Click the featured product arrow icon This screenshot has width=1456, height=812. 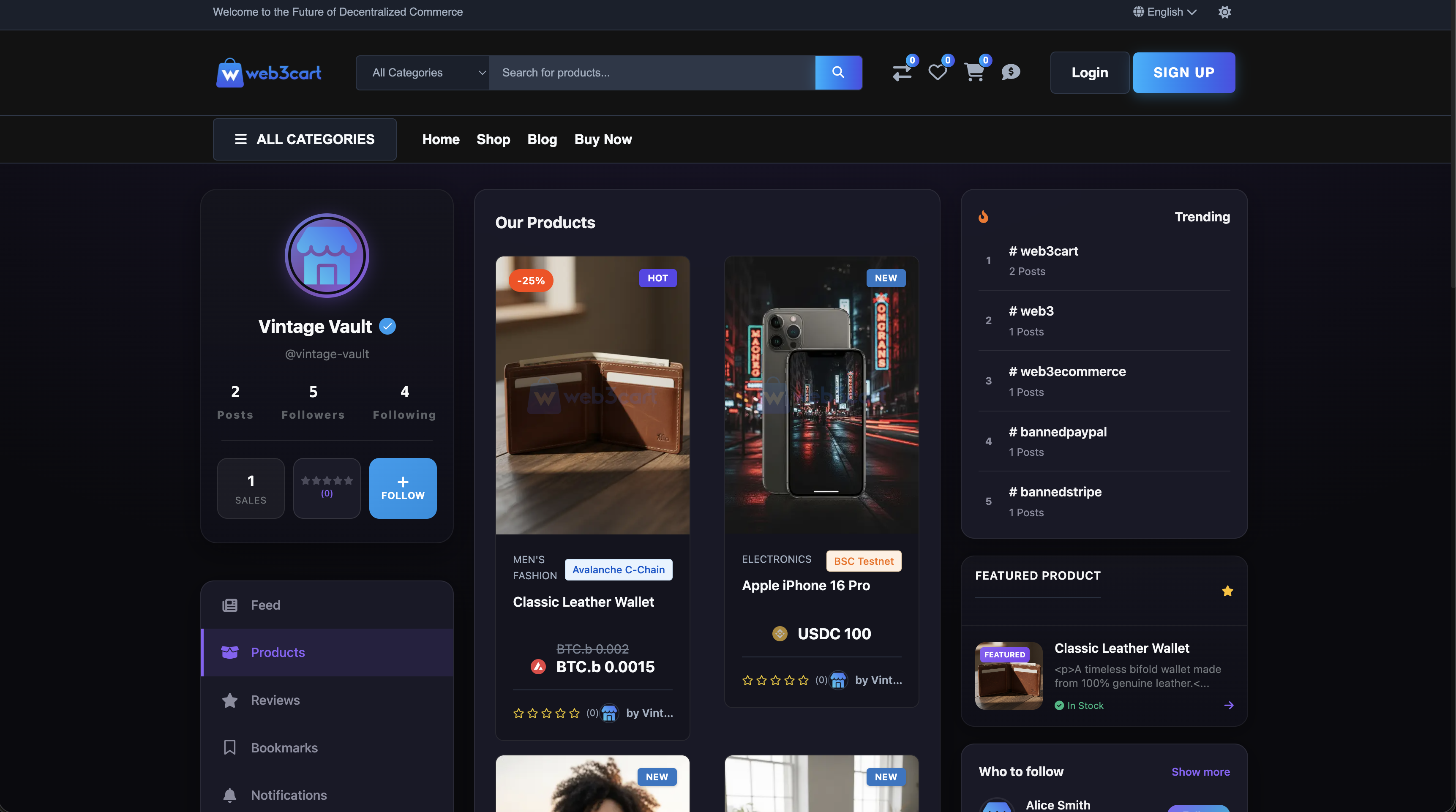[x=1228, y=705]
